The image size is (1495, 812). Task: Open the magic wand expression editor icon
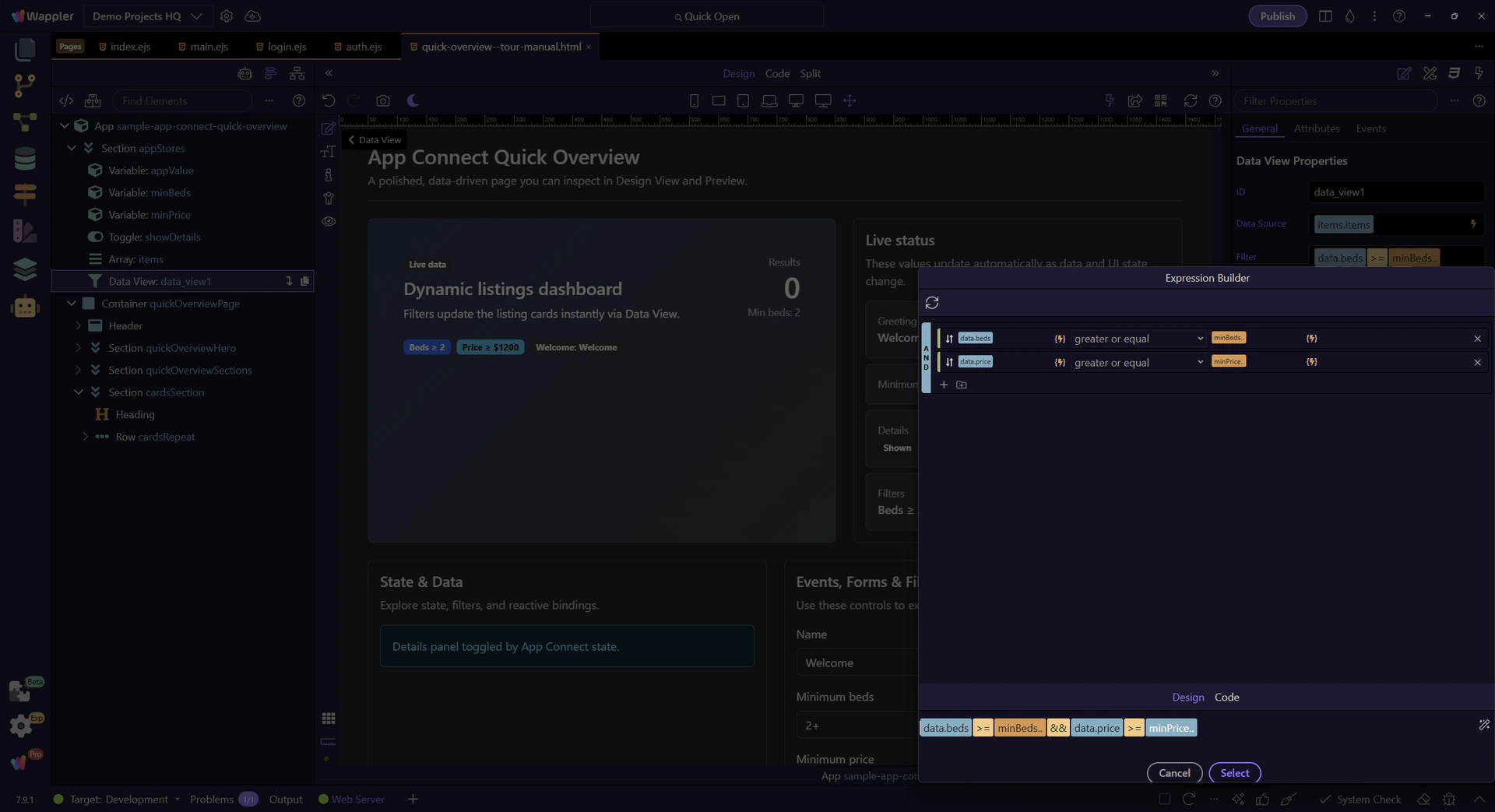1483,725
